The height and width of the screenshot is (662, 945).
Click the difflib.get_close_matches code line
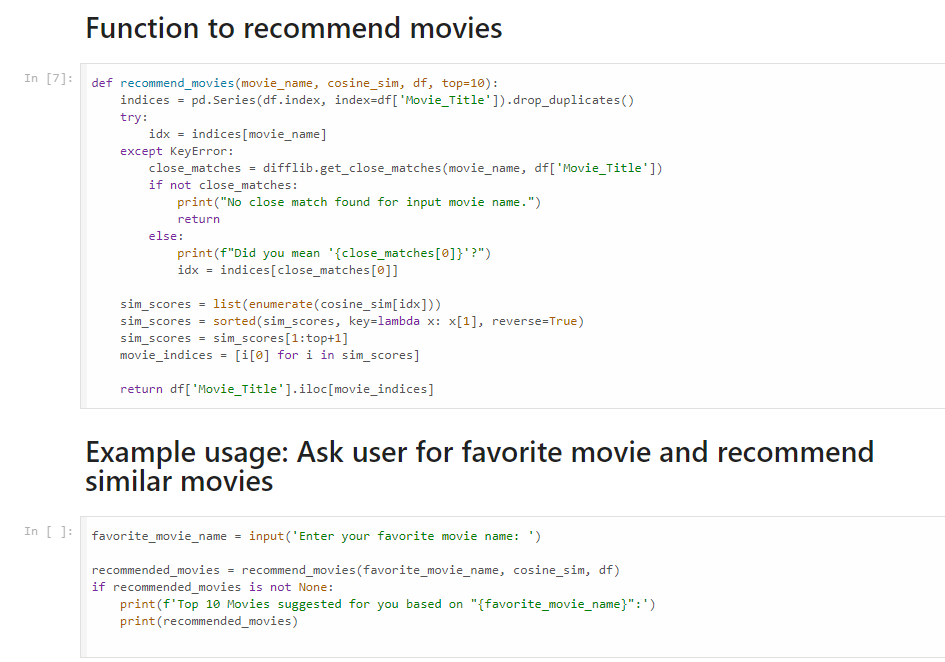405,168
